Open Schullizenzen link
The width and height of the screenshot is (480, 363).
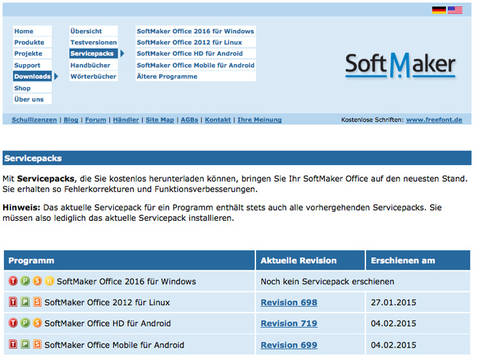(x=34, y=120)
